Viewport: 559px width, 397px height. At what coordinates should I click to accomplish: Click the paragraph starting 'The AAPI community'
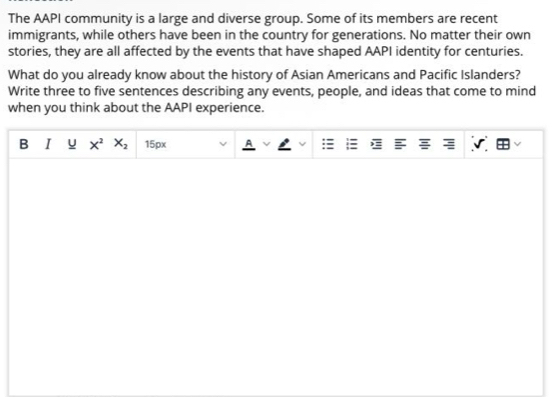pyautogui.click(x=269, y=35)
